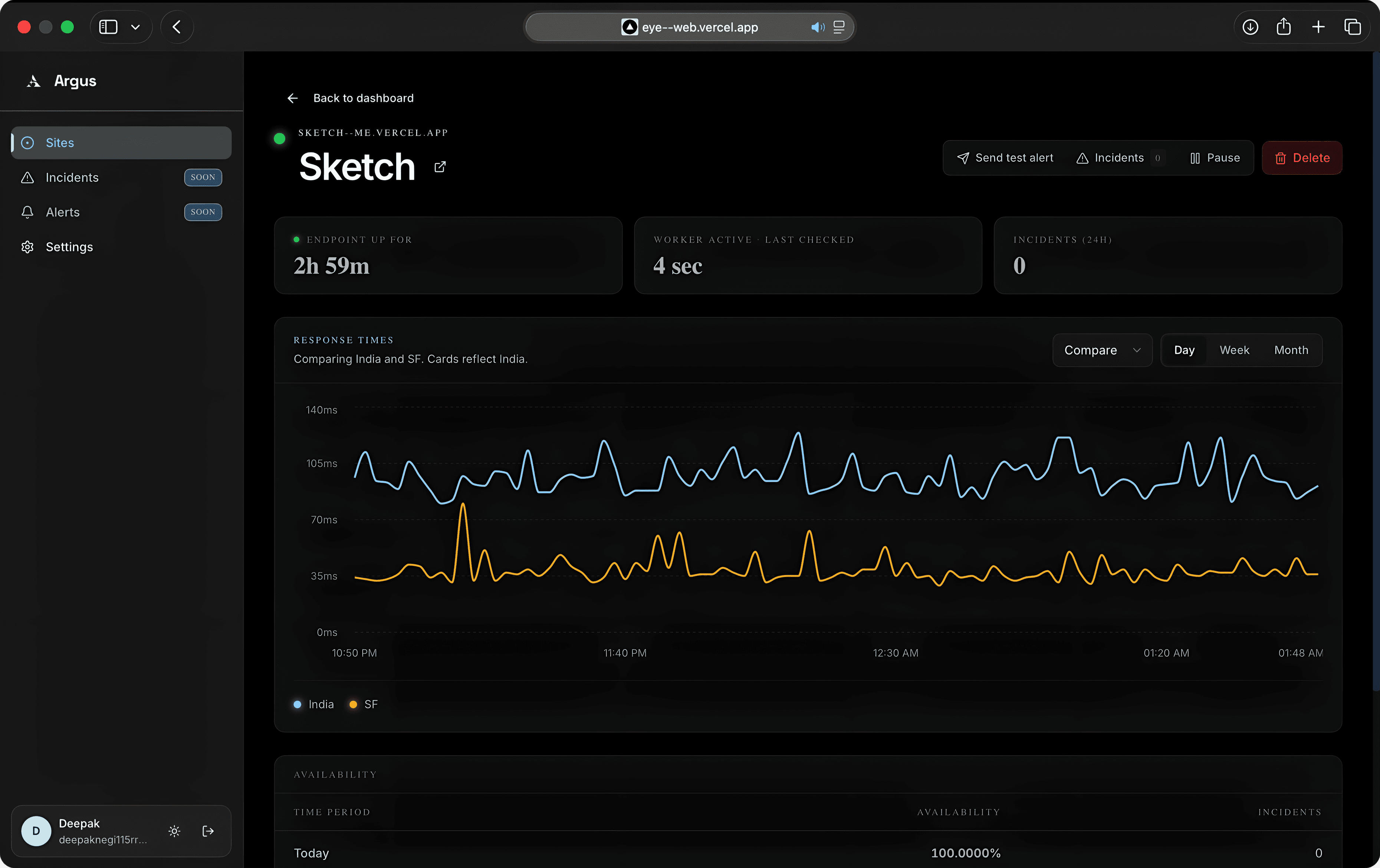Click the pause bars icon

(x=1195, y=158)
